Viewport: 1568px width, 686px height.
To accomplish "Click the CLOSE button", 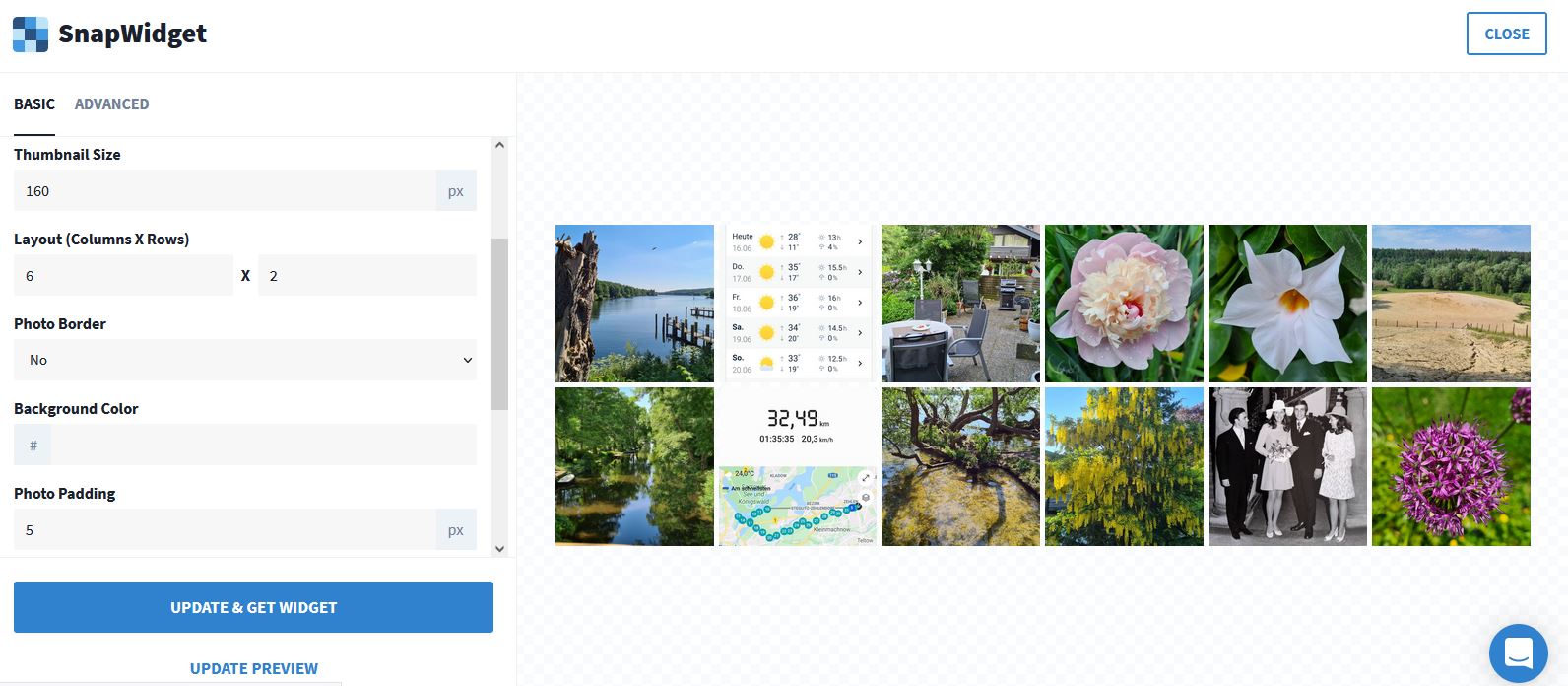I will click(x=1506, y=34).
